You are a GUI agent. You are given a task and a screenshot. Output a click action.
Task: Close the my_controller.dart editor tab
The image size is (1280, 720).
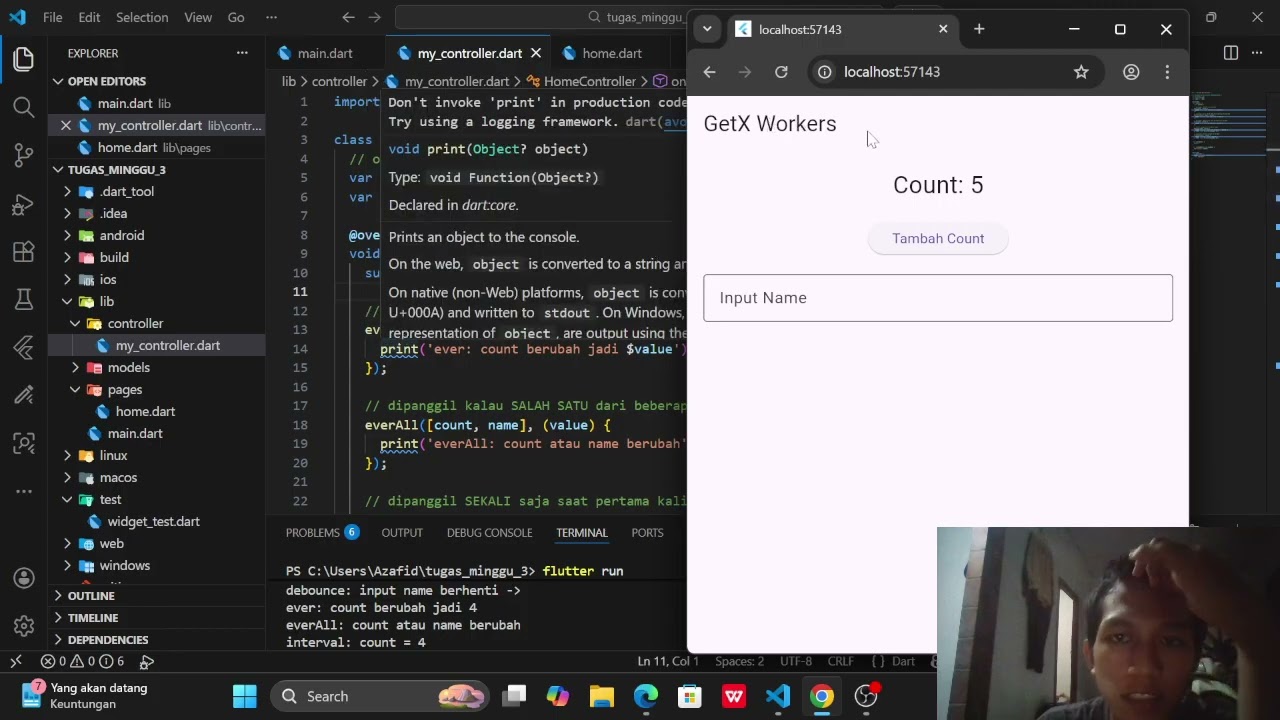pos(536,53)
